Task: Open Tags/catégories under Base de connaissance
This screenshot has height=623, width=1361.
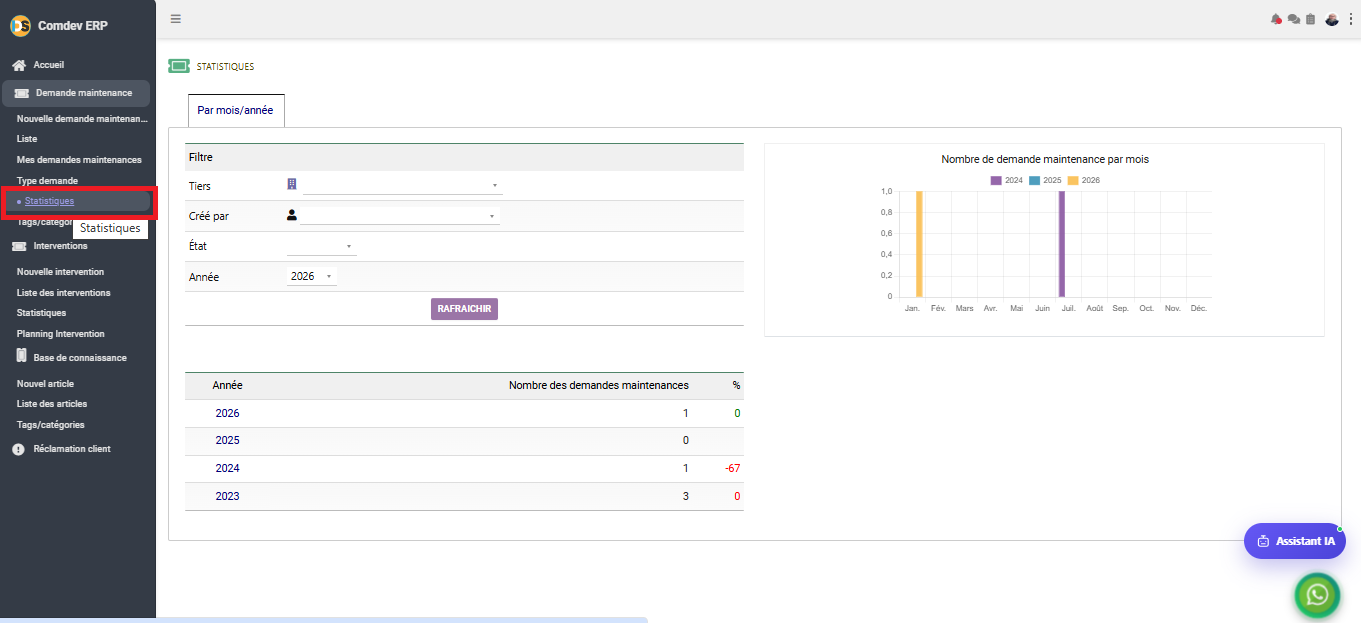Action: pyautogui.click(x=50, y=425)
